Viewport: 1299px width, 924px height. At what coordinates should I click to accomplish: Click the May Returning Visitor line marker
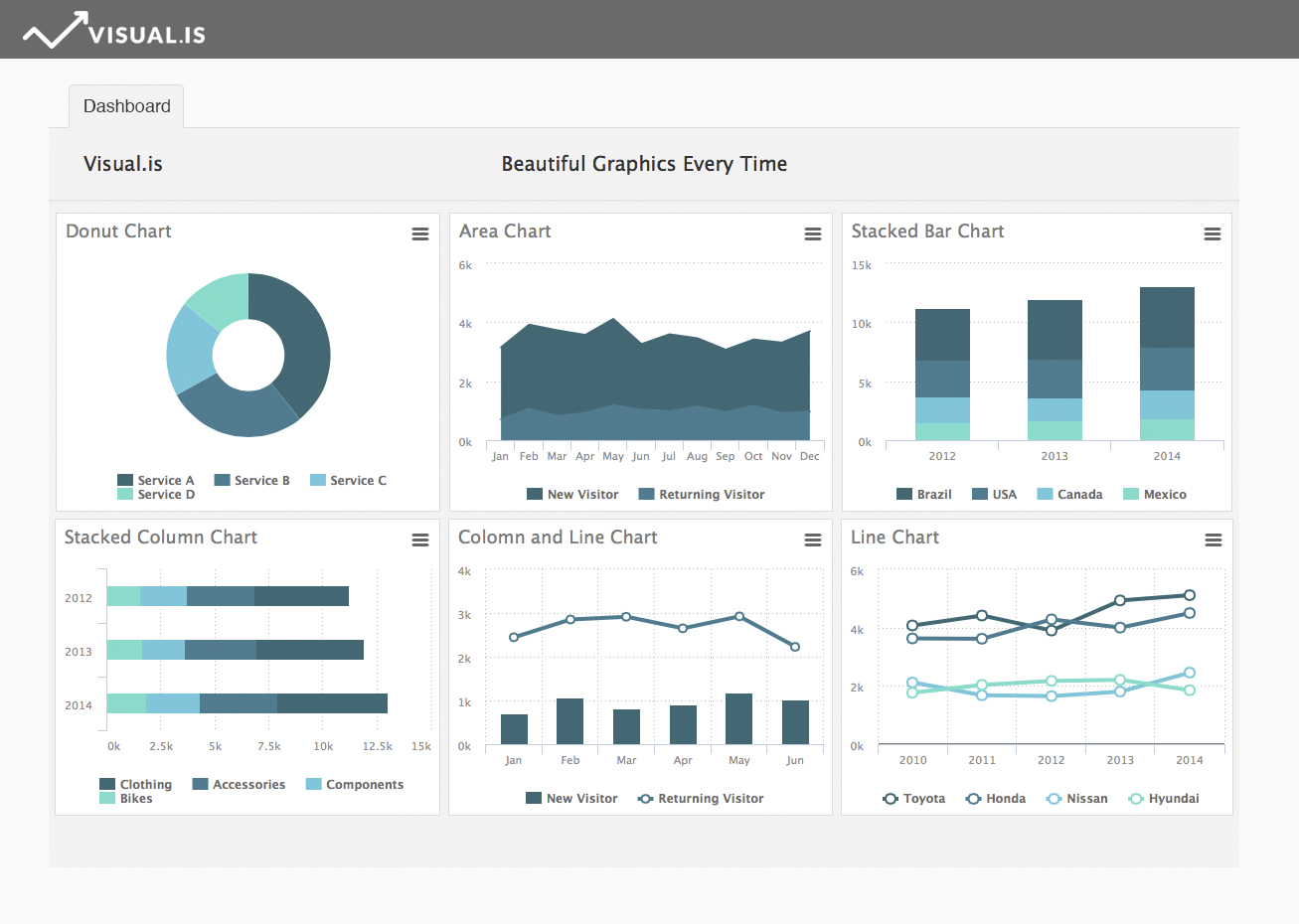pyautogui.click(x=738, y=616)
